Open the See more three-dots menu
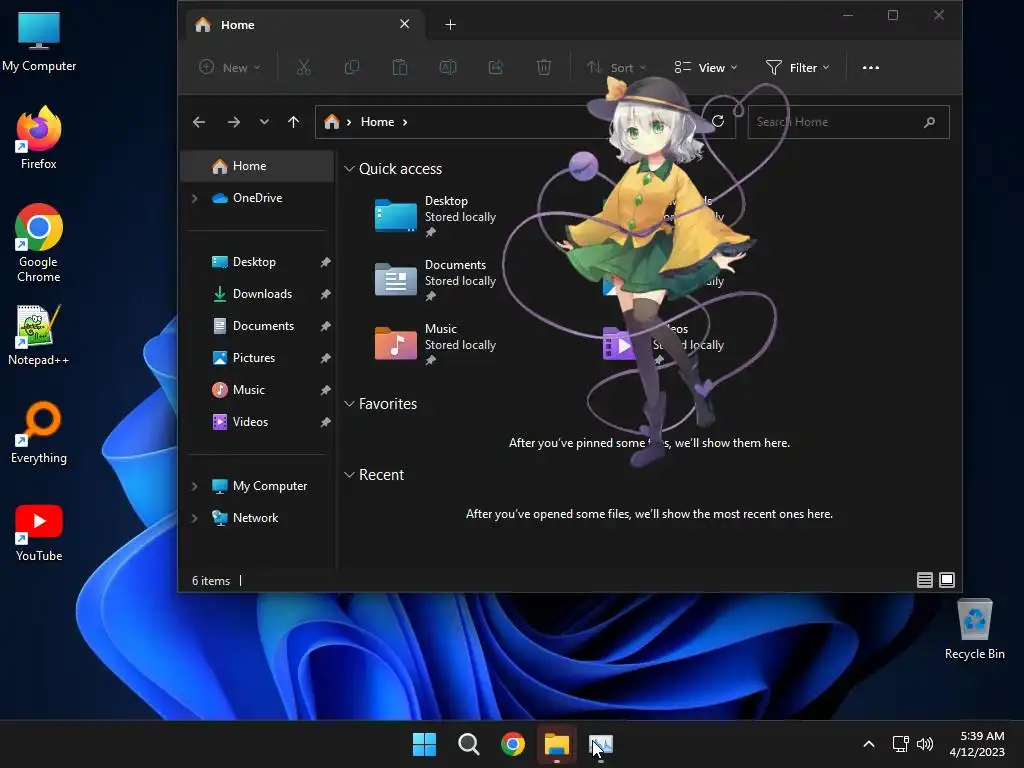This screenshot has height=768, width=1024. pyautogui.click(x=871, y=67)
